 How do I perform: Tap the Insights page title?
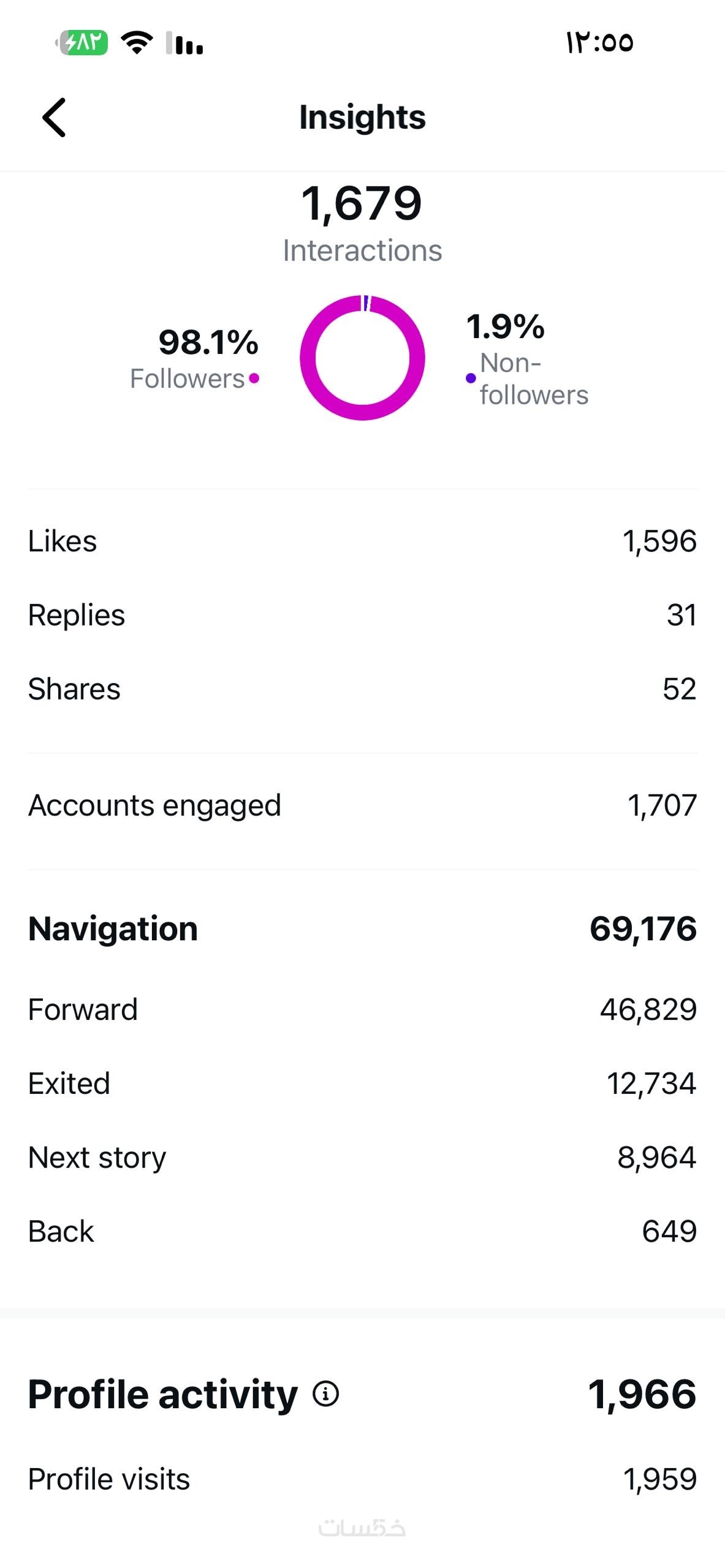(x=362, y=117)
